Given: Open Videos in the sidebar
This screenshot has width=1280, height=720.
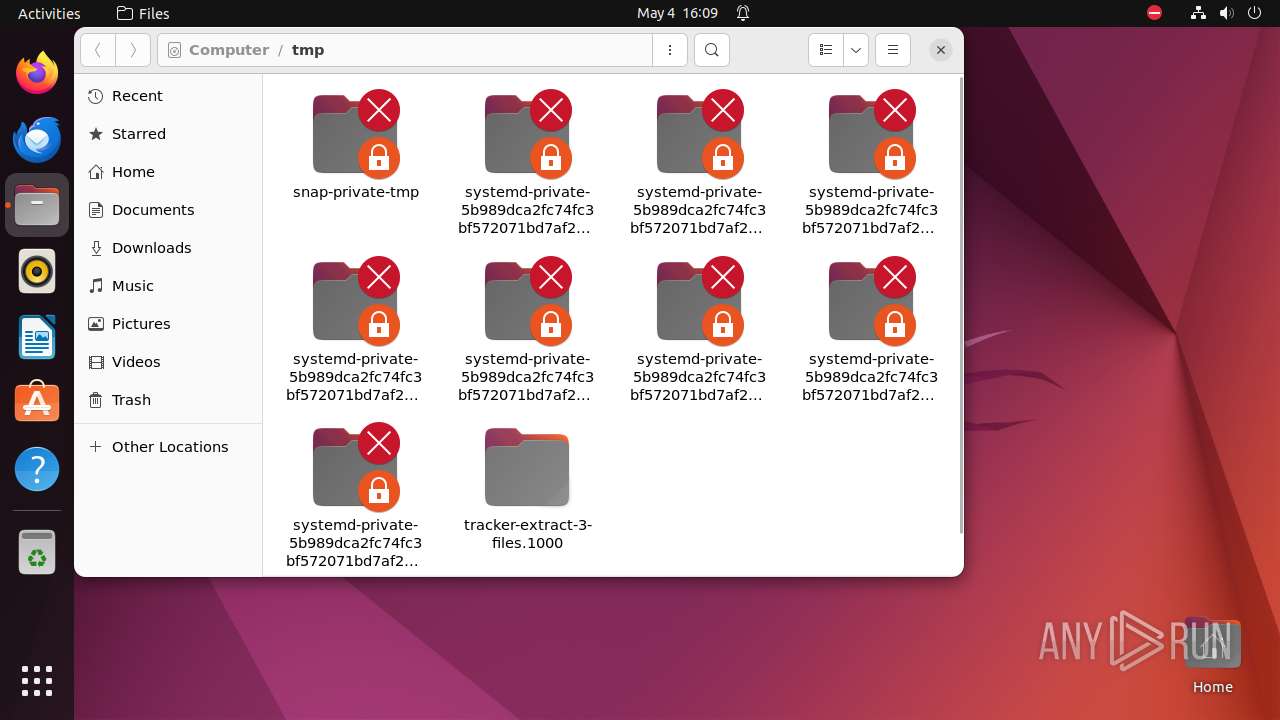Looking at the screenshot, I should (x=168, y=362).
